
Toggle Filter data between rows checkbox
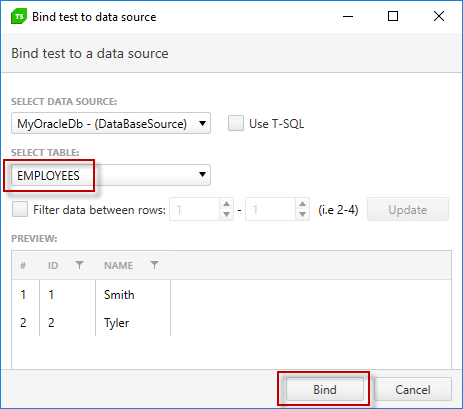click(x=20, y=210)
